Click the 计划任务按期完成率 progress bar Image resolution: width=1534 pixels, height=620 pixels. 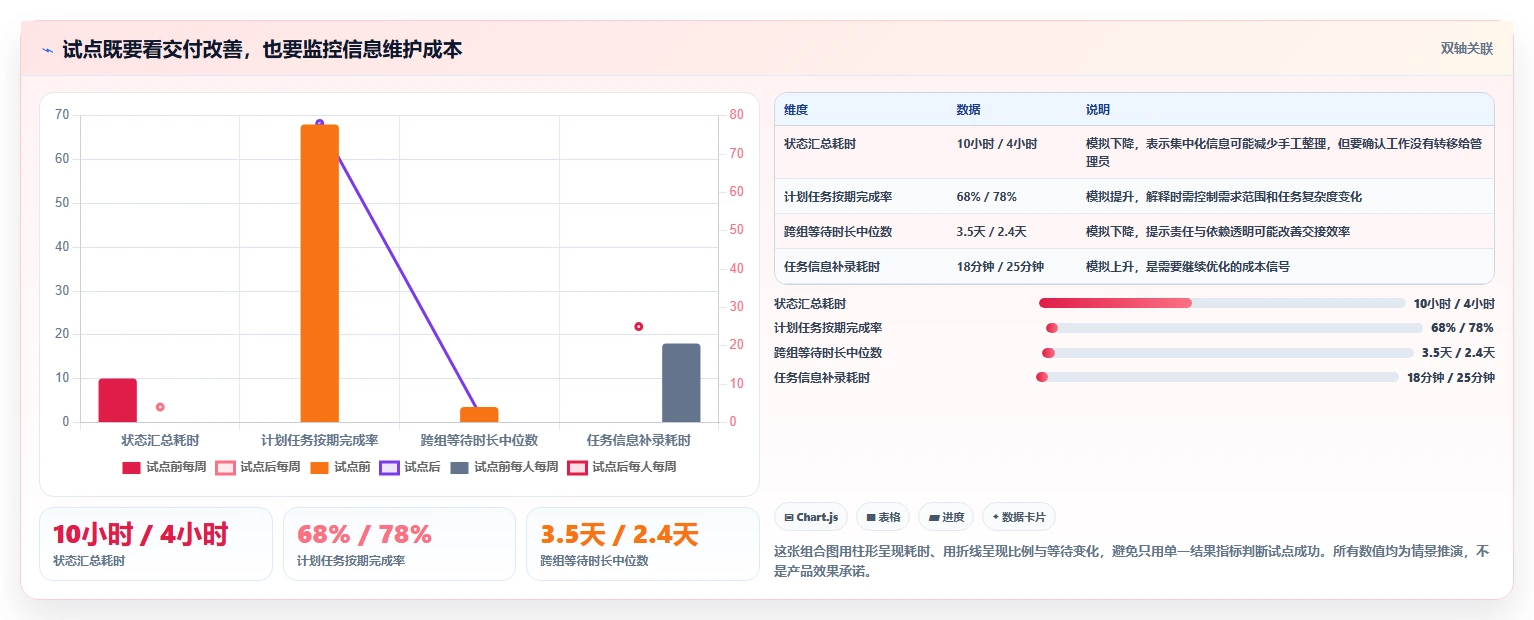pyautogui.click(x=1234, y=328)
